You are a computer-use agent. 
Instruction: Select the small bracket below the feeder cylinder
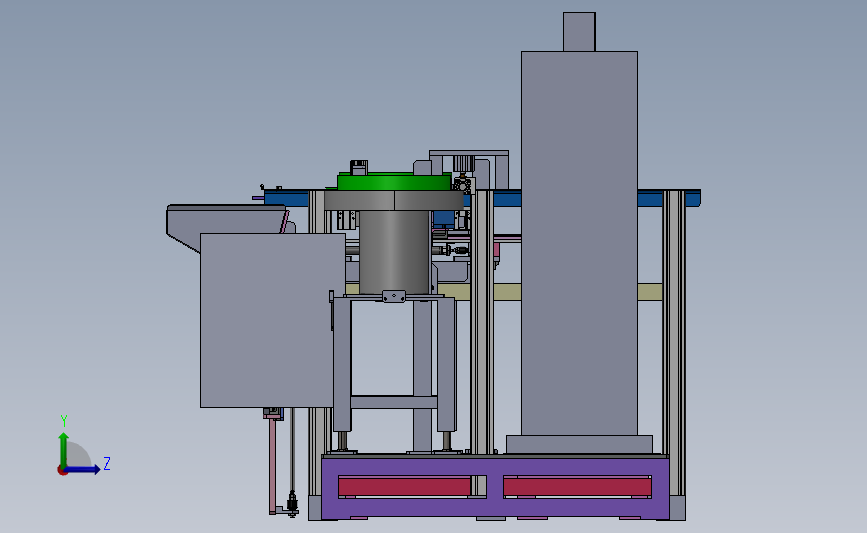pyautogui.click(x=394, y=297)
